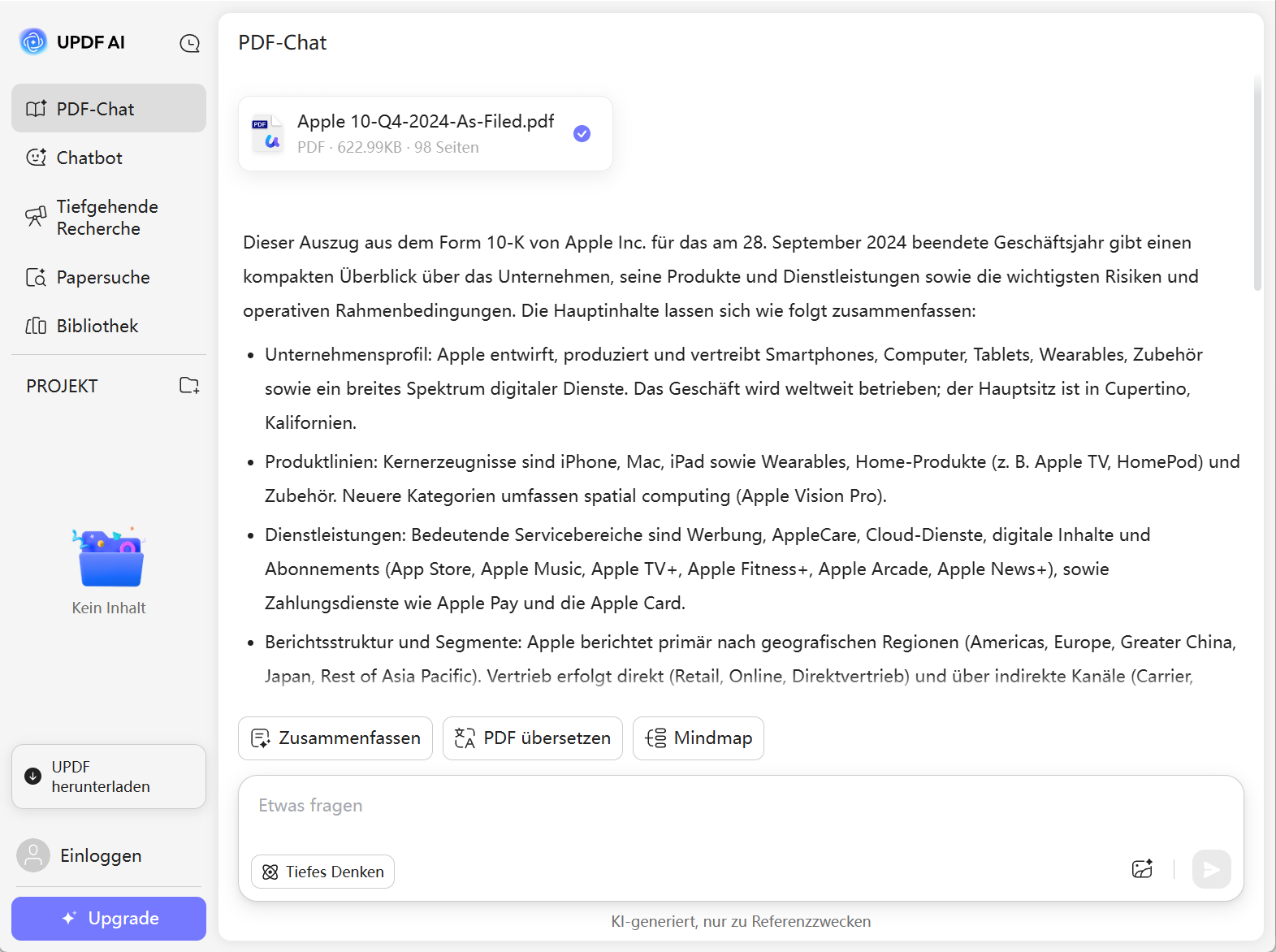Click the sparkle icon on Upgrade

tap(70, 918)
